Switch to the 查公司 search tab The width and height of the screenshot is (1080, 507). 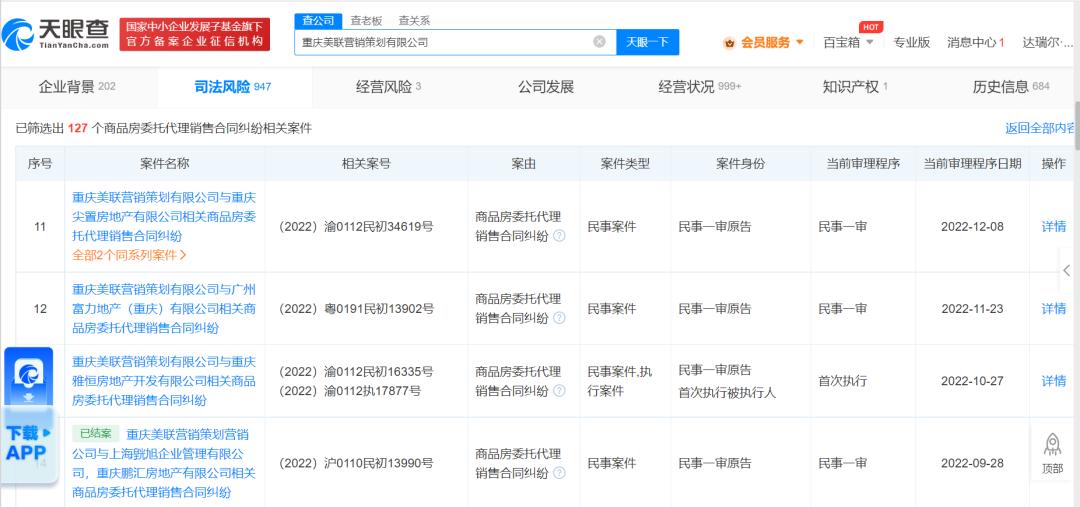(x=318, y=21)
